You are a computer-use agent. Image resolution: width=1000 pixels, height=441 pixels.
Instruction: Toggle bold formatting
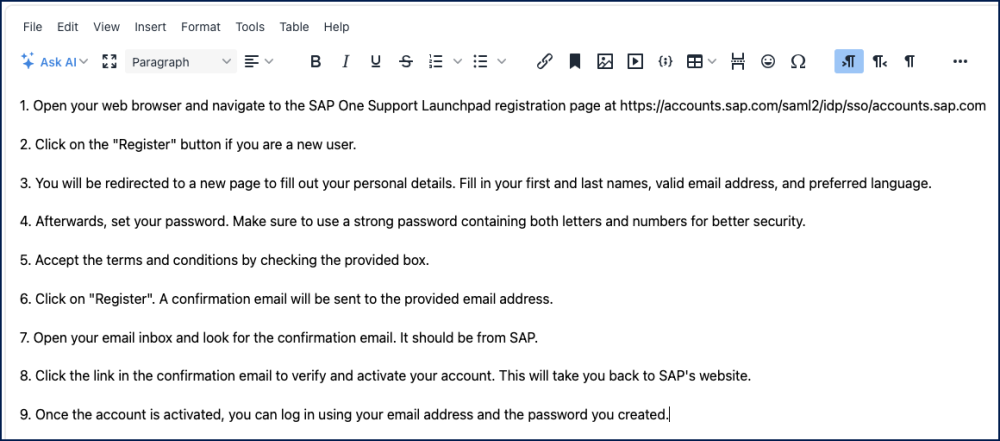pyautogui.click(x=316, y=62)
